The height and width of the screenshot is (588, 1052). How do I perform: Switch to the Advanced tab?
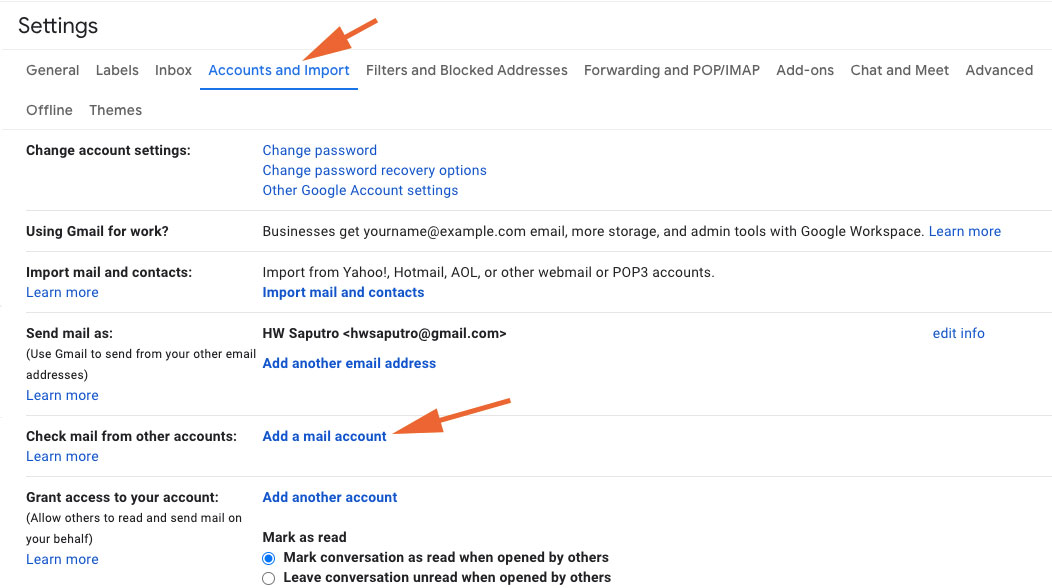pyautogui.click(x=999, y=70)
